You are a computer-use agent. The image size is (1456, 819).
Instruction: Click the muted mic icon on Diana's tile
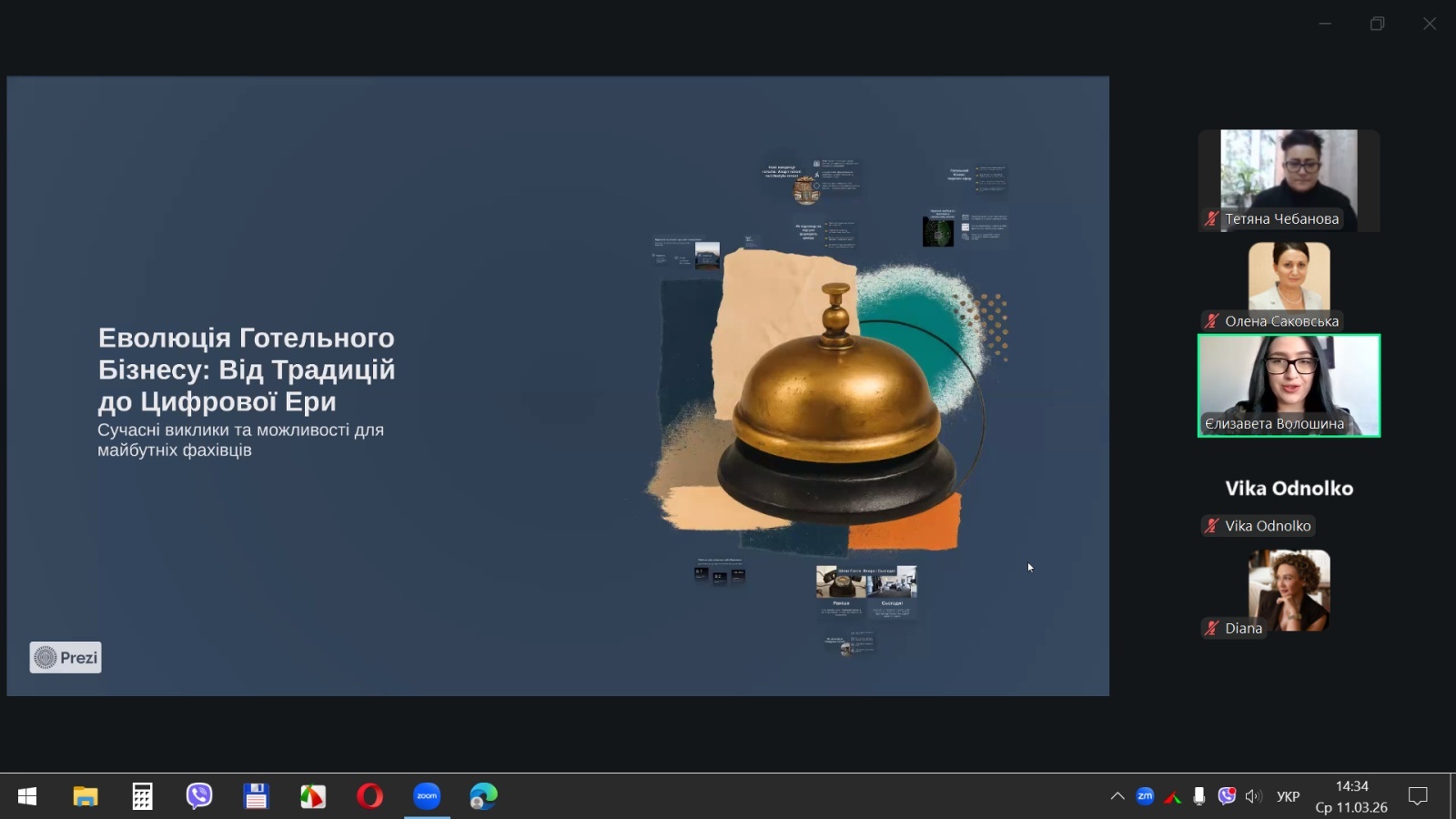pos(1211,628)
